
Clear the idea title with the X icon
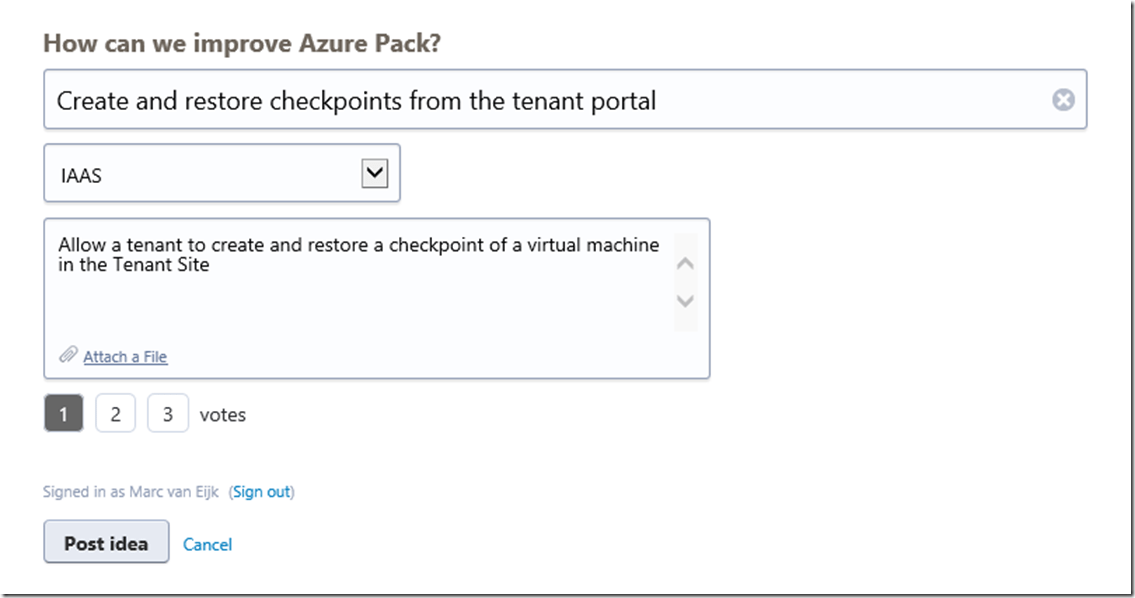[1063, 99]
